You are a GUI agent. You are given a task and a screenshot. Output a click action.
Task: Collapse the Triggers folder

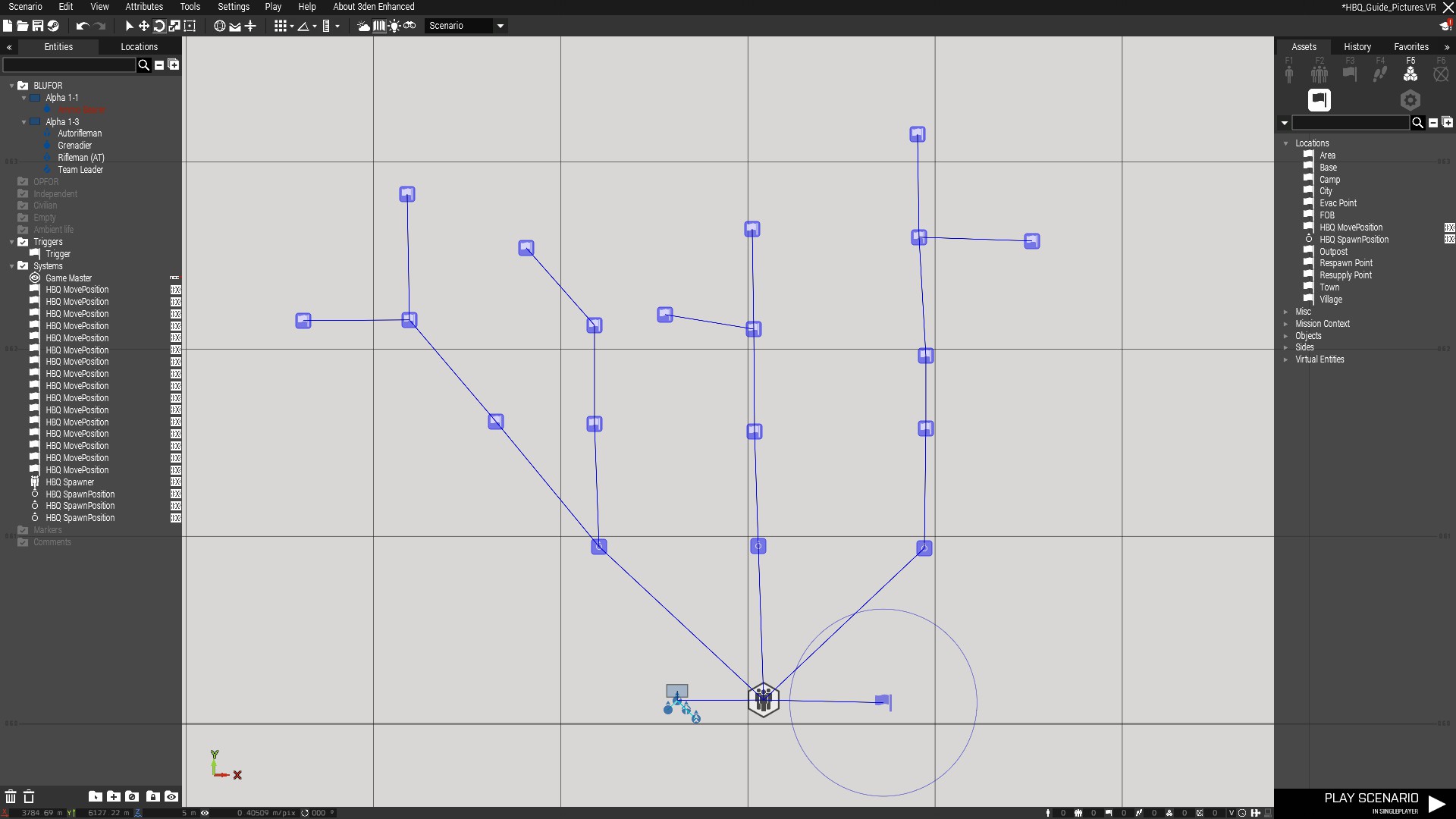pos(11,242)
